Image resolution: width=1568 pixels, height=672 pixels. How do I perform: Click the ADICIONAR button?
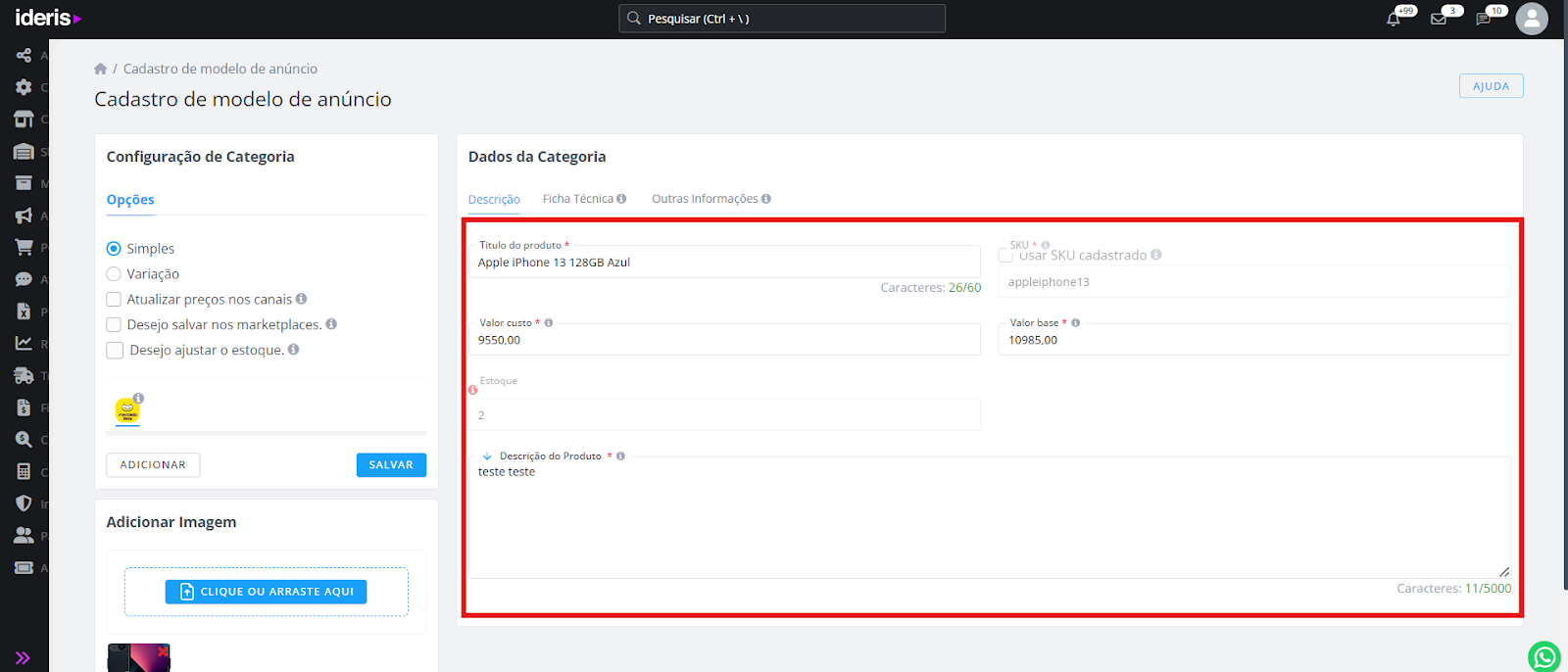153,465
